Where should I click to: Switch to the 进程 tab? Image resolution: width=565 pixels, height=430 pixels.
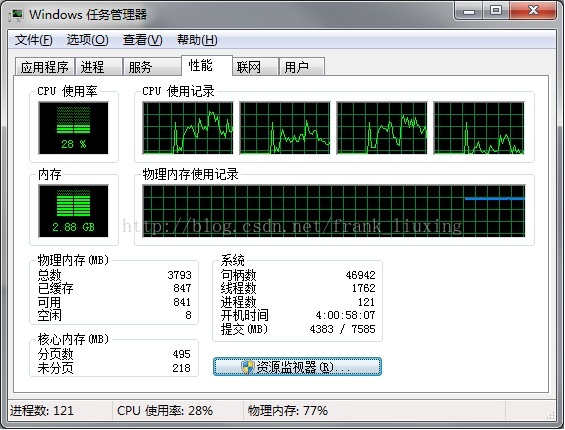click(98, 67)
